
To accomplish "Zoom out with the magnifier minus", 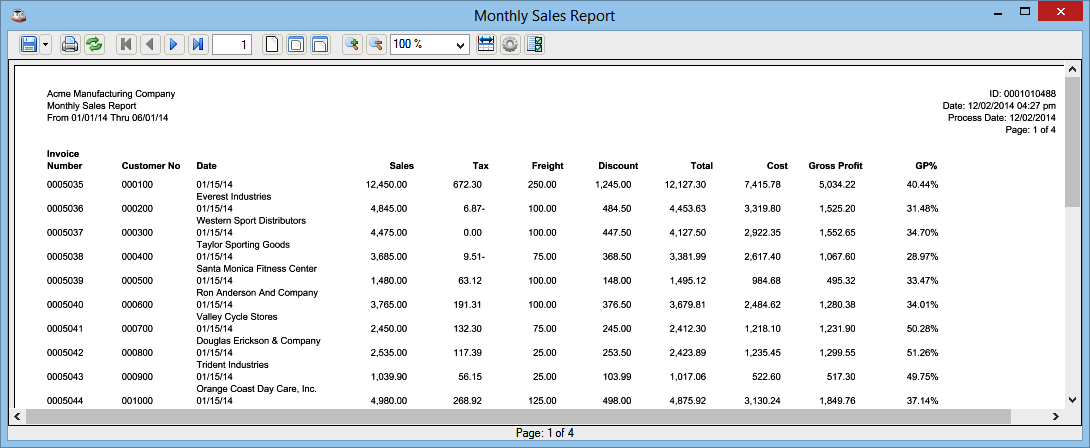I will 375,44.
